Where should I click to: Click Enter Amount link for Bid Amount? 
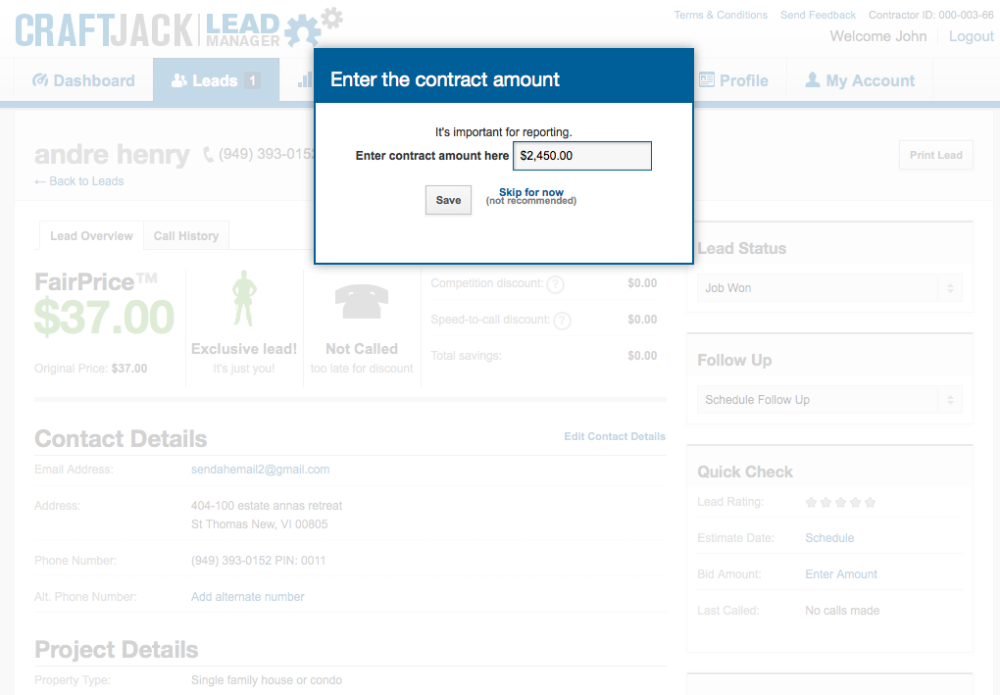click(841, 574)
